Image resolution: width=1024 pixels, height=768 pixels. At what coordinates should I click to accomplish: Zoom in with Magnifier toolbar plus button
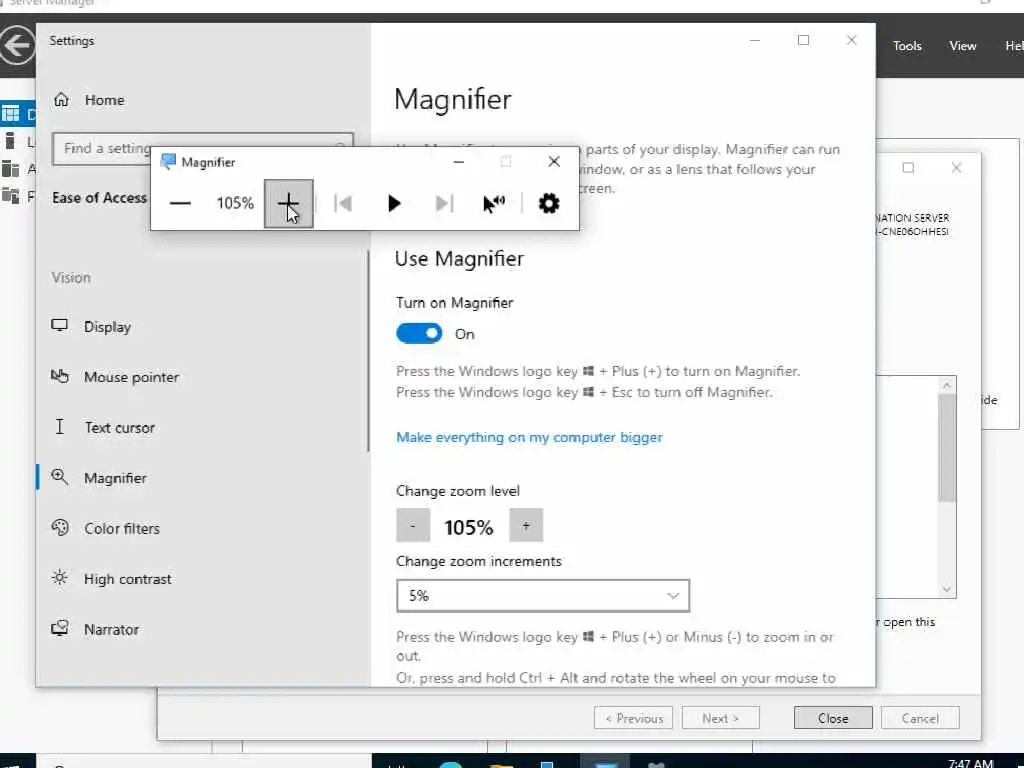[x=289, y=204]
